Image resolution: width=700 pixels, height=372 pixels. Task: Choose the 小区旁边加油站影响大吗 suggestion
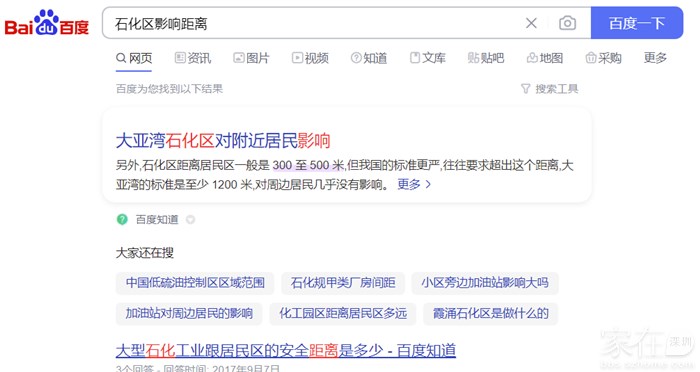point(485,283)
